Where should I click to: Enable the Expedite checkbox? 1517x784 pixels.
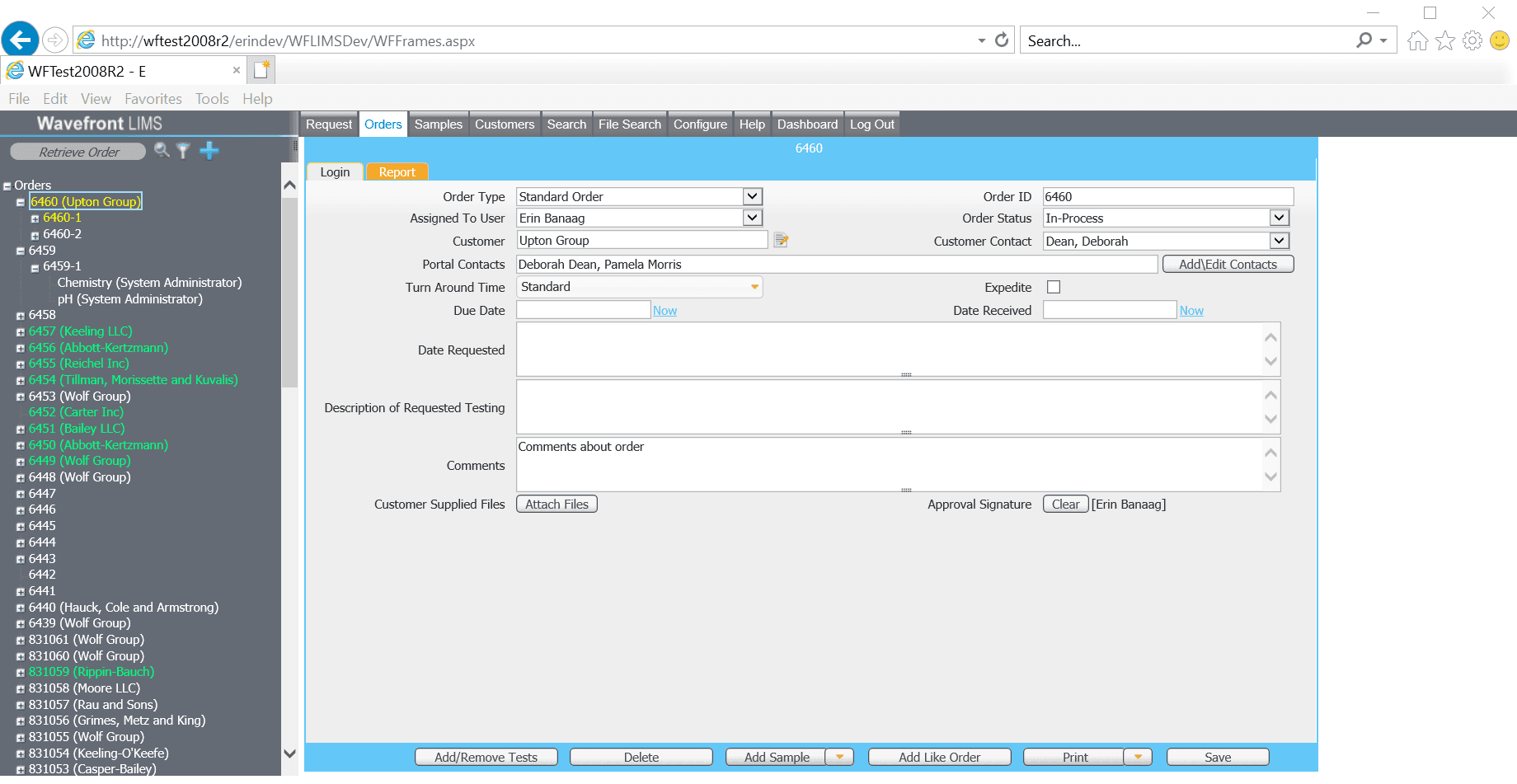point(1054,286)
